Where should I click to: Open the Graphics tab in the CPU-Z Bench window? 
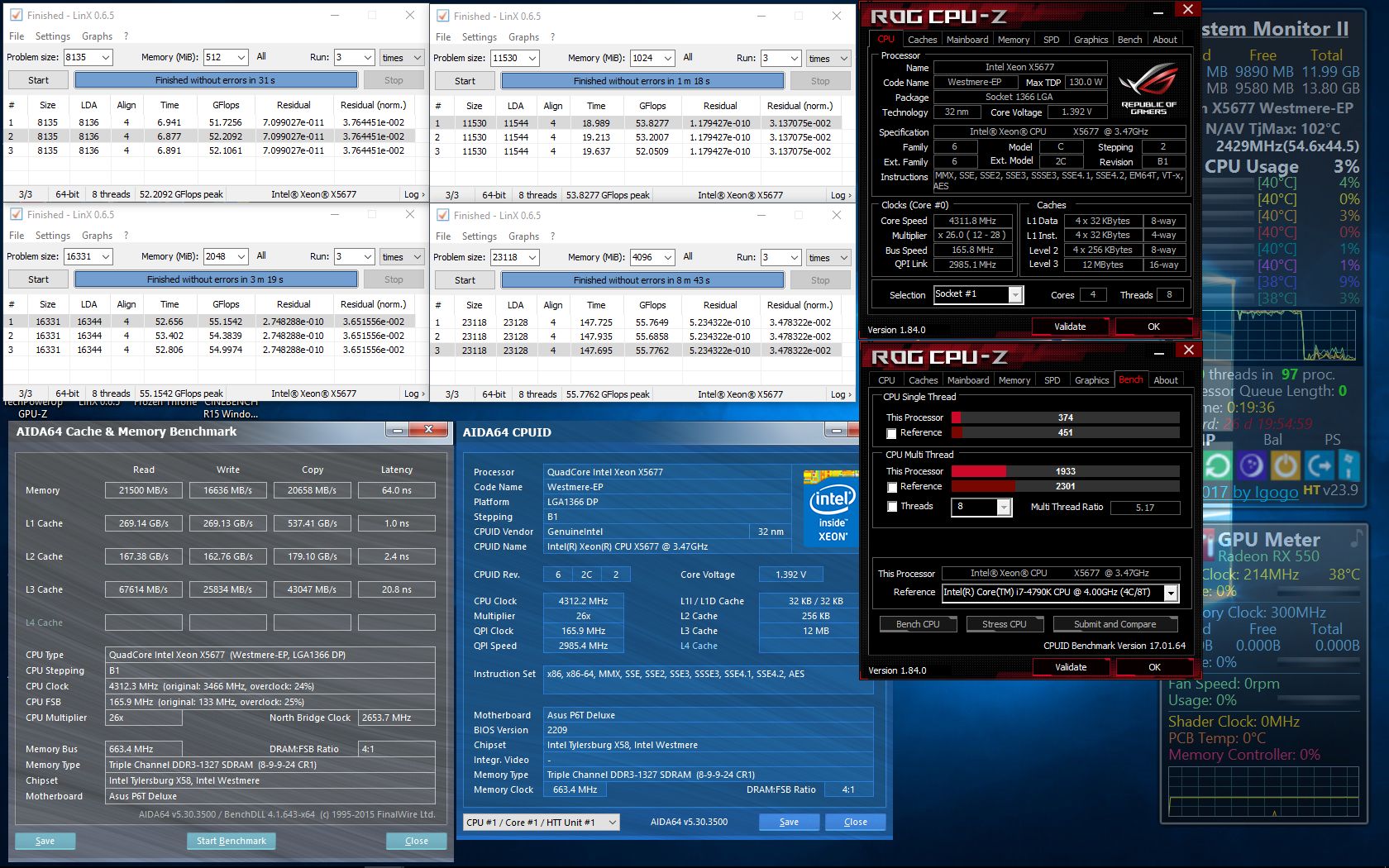(1091, 380)
